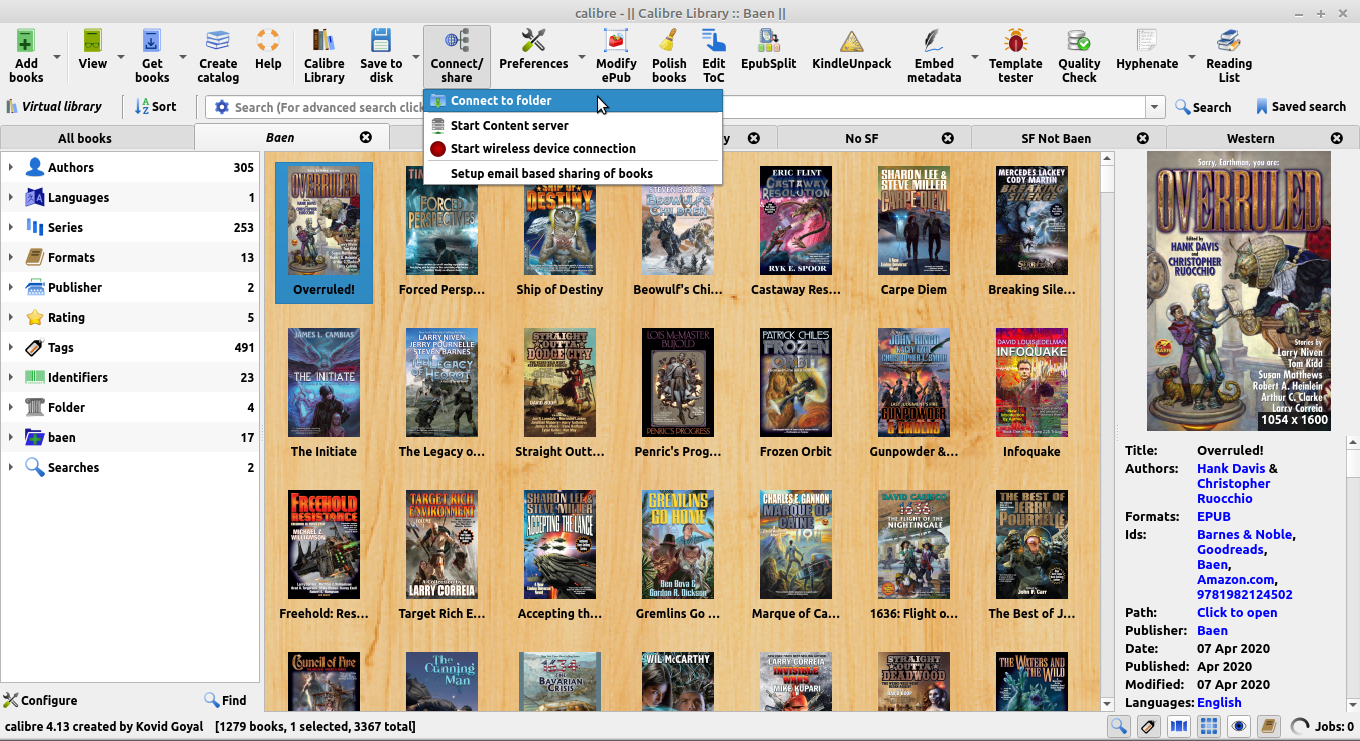This screenshot has width=1360, height=741.
Task: Select Setup email based sharing of books
Action: click(x=573, y=173)
